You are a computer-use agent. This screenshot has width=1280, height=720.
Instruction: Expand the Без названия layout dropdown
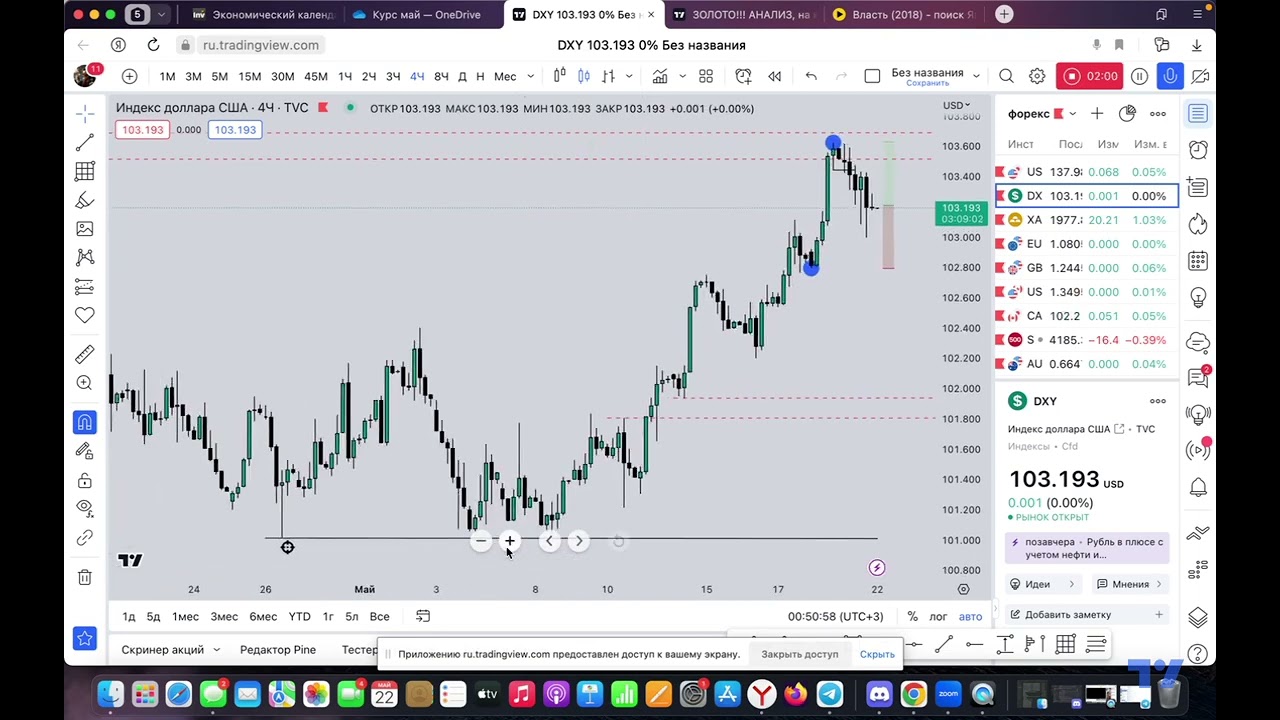(x=976, y=76)
